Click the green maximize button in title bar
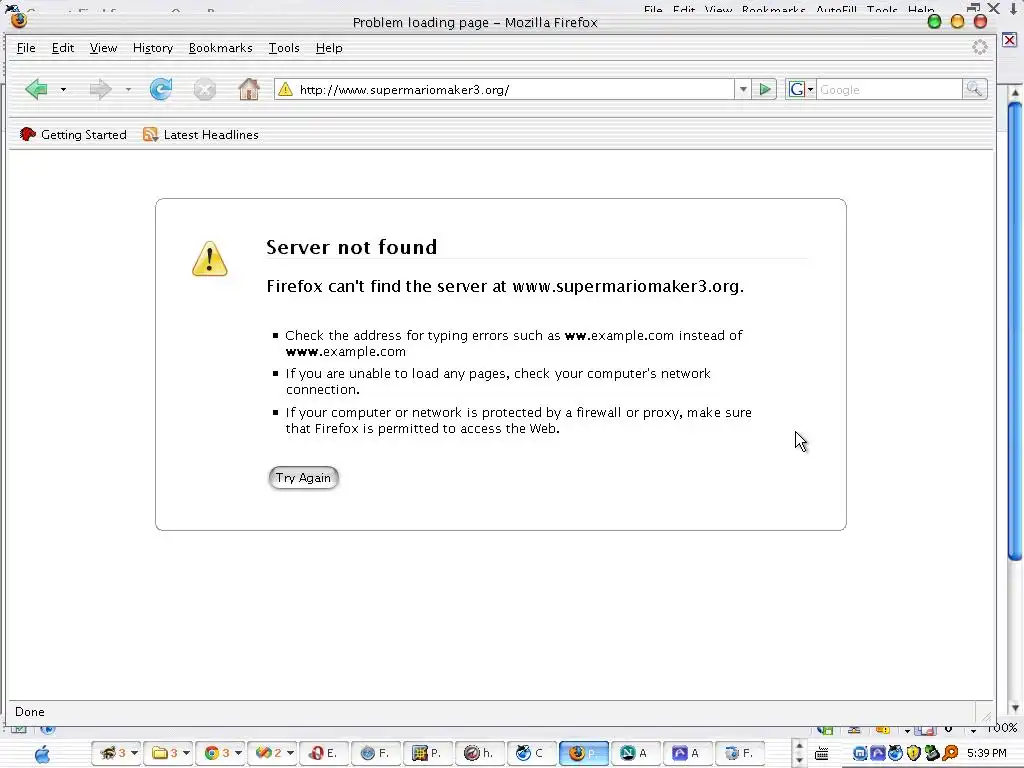Image resolution: width=1024 pixels, height=768 pixels. (x=935, y=22)
